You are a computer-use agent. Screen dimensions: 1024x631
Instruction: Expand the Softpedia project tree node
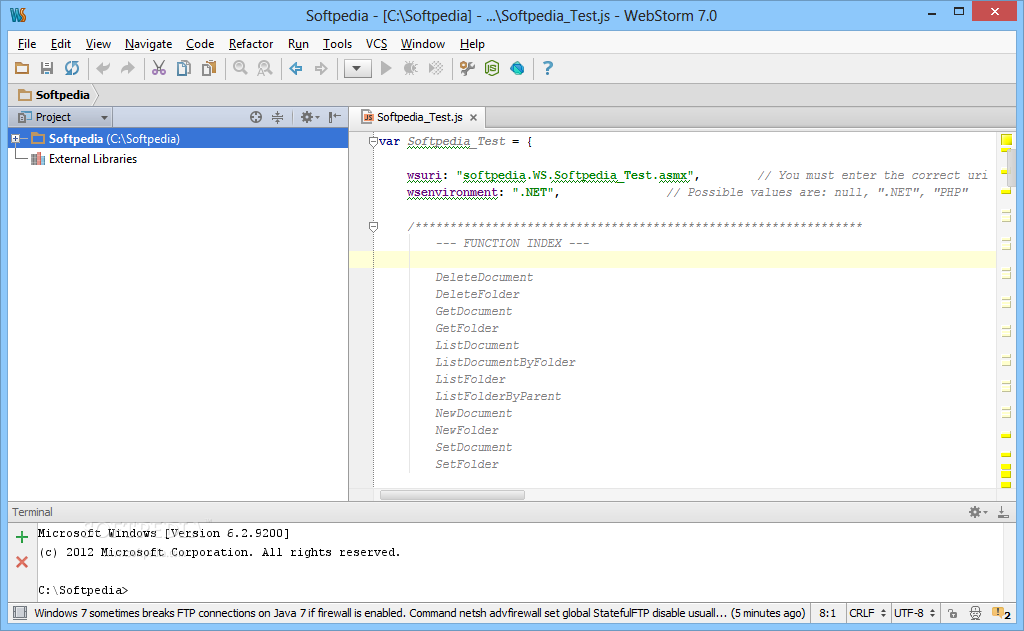[x=16, y=138]
